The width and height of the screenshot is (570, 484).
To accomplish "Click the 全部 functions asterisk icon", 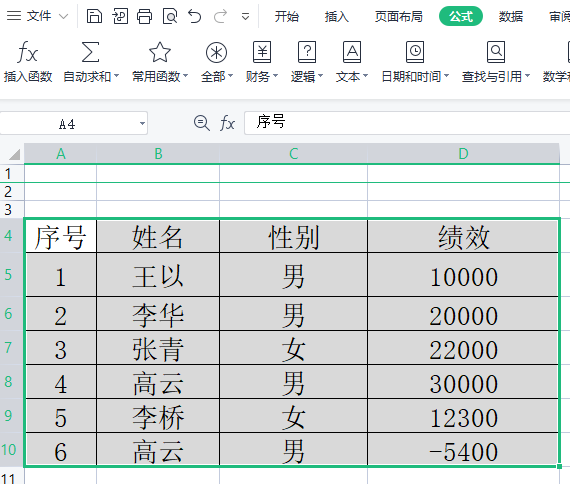I will coord(216,53).
